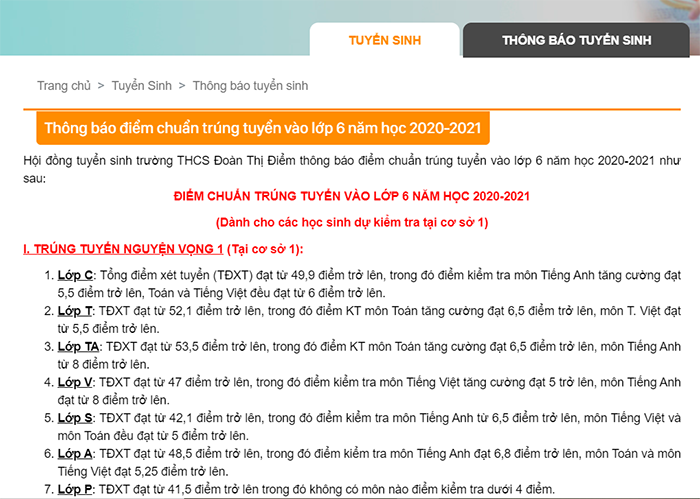This screenshot has width=700, height=499.
Task: Click the underlined "Lớp S" label
Action: tap(75, 418)
